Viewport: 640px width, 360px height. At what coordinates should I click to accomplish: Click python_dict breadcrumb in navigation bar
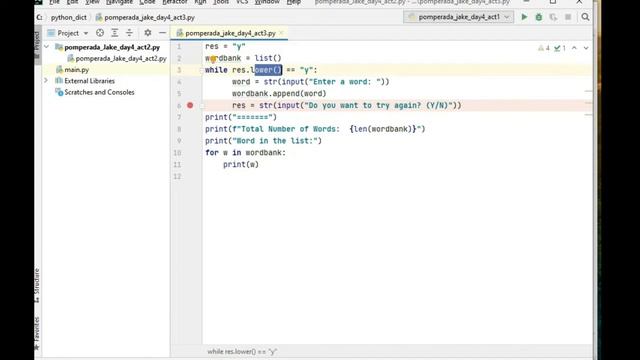(69, 18)
